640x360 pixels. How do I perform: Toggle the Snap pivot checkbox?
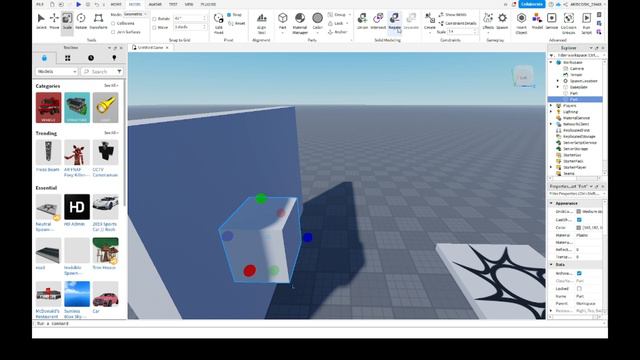tap(229, 15)
